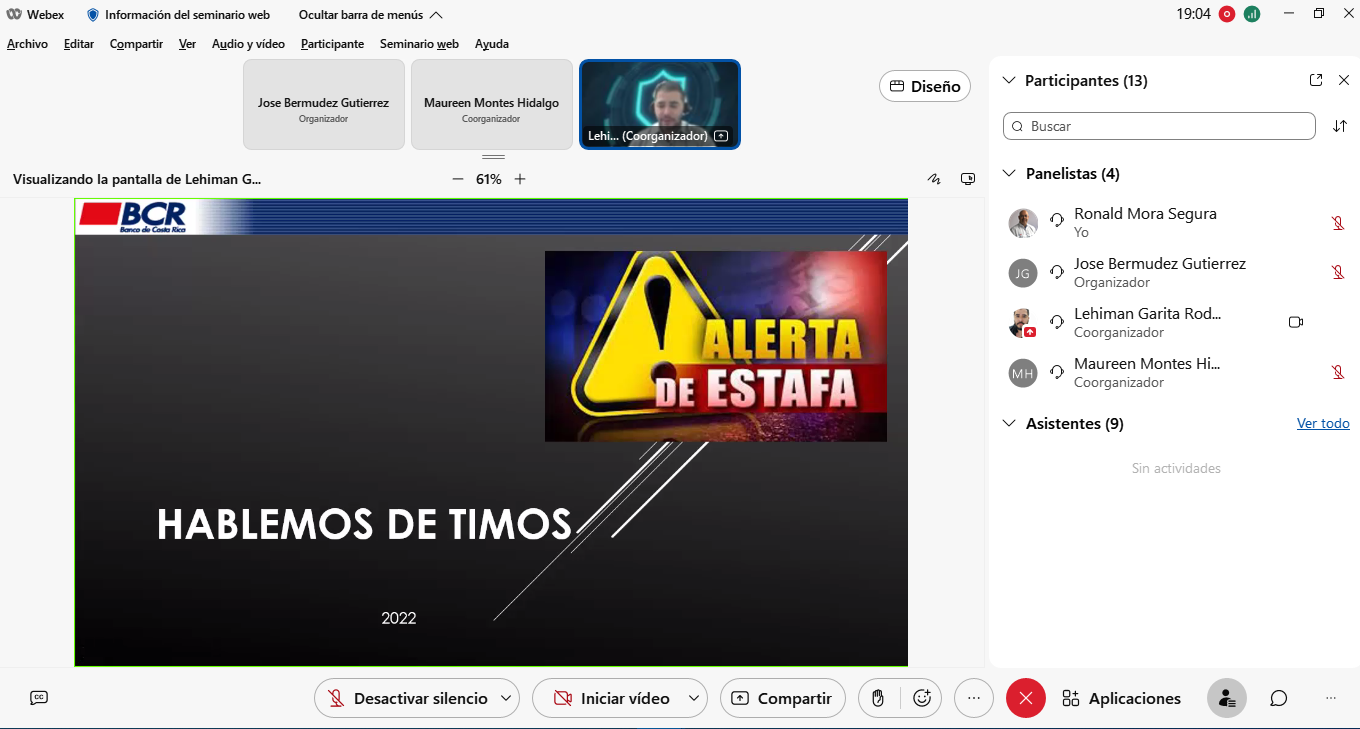Open the Participante menu
This screenshot has height=729, width=1360.
(332, 44)
